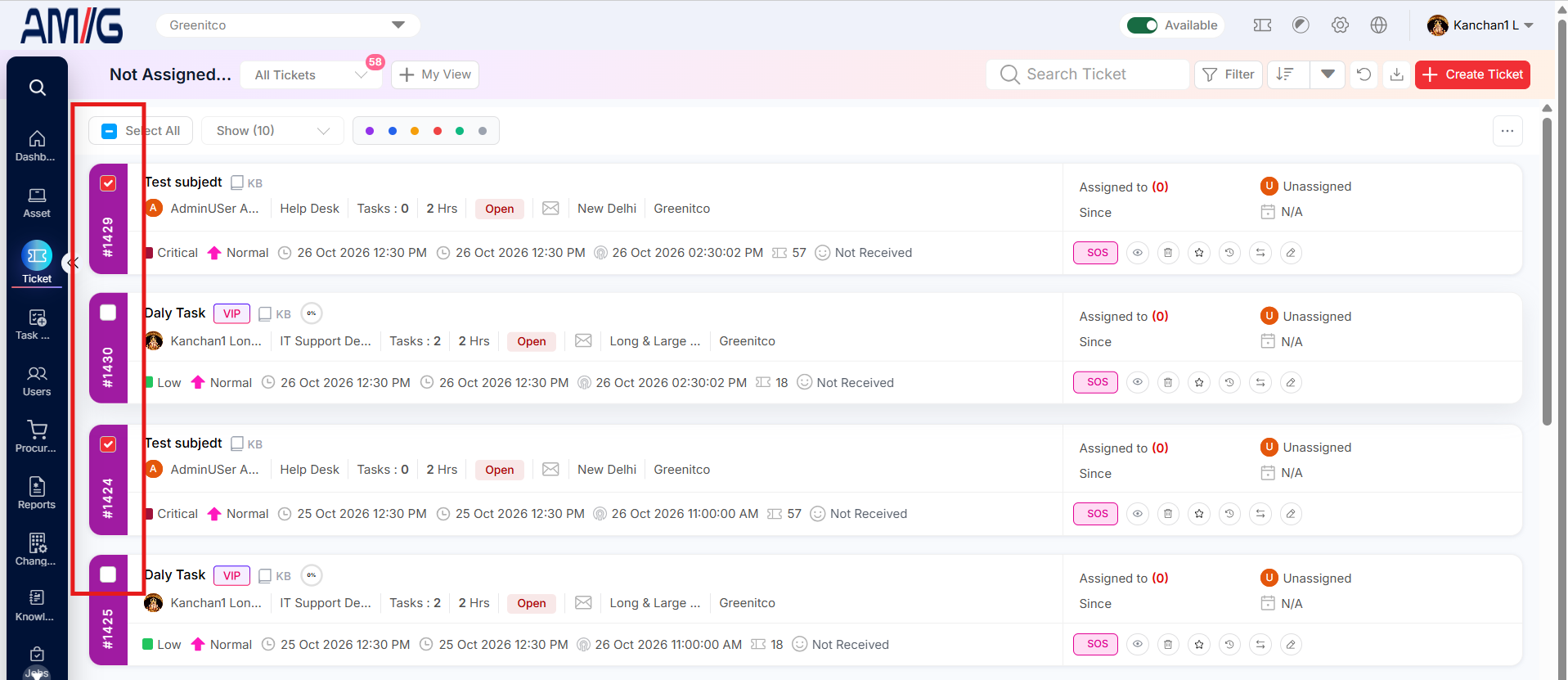Image resolution: width=1568 pixels, height=680 pixels.
Task: Open the sidebar search icon
Action: click(37, 88)
